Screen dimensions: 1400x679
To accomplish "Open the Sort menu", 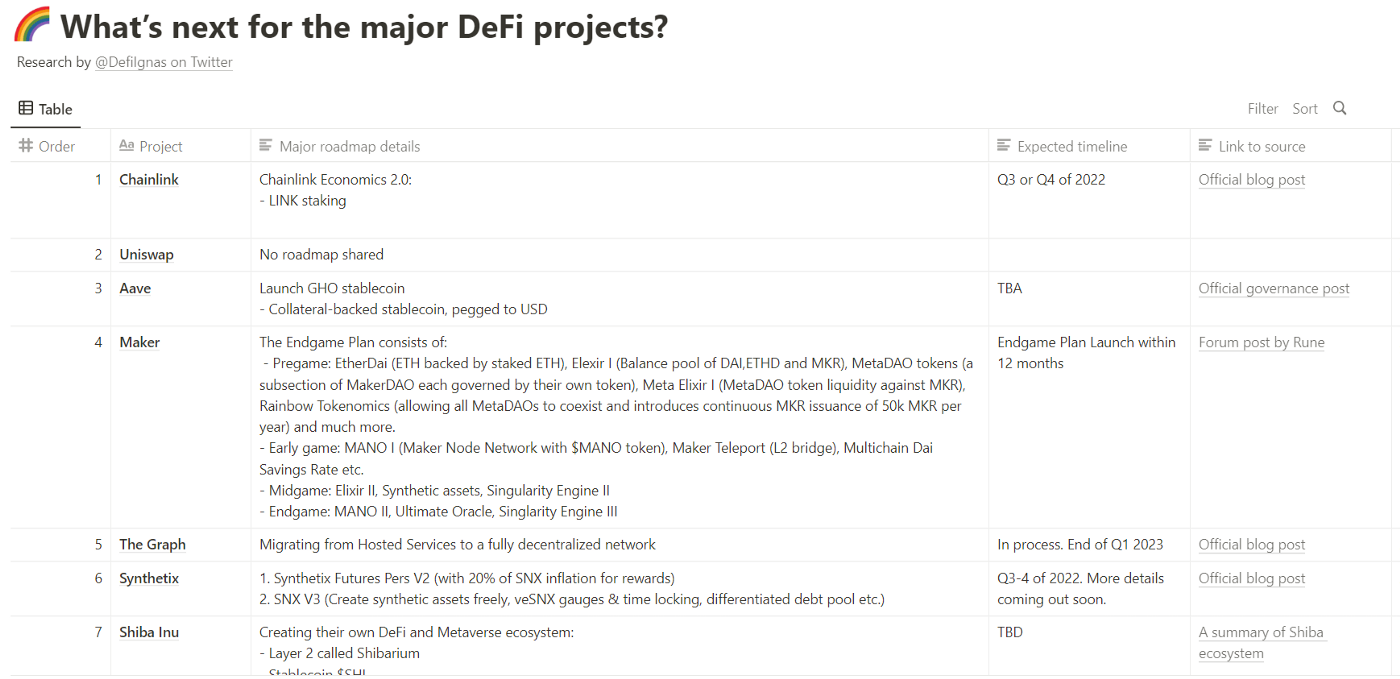I will (x=1305, y=108).
